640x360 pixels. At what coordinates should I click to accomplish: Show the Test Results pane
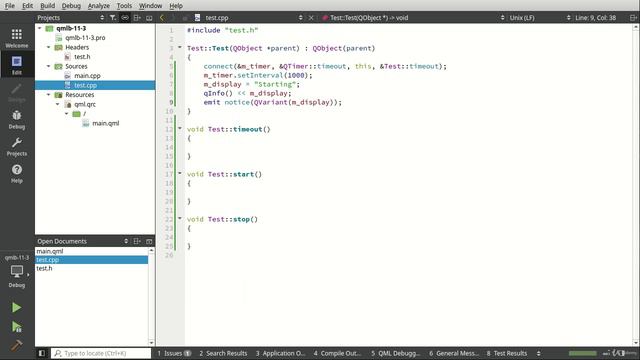[507, 353]
